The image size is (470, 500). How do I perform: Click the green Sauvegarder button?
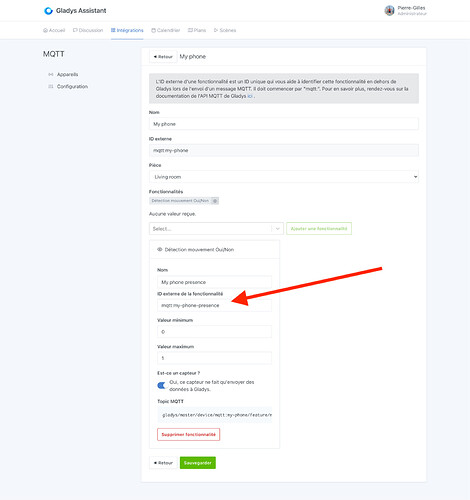[x=198, y=463]
